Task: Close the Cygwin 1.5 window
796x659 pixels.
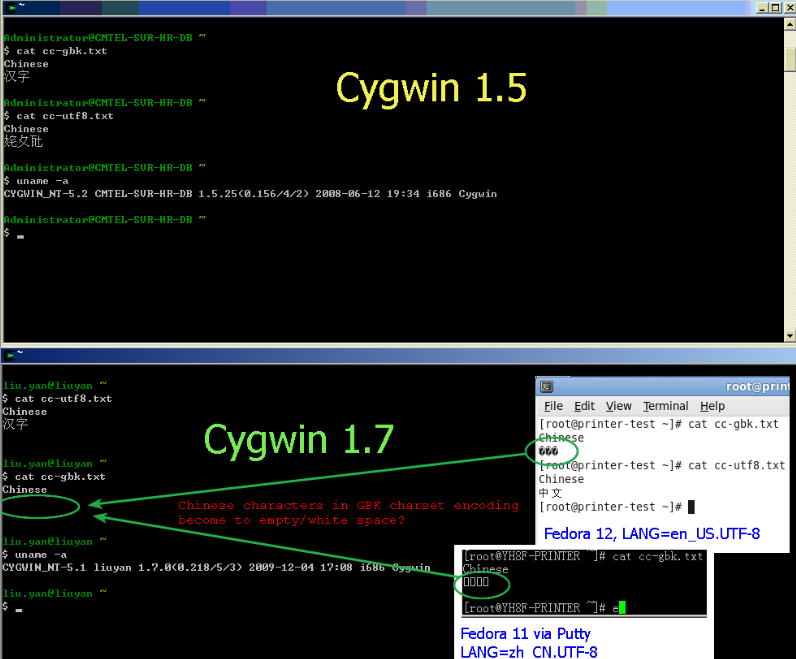Action: pos(789,8)
